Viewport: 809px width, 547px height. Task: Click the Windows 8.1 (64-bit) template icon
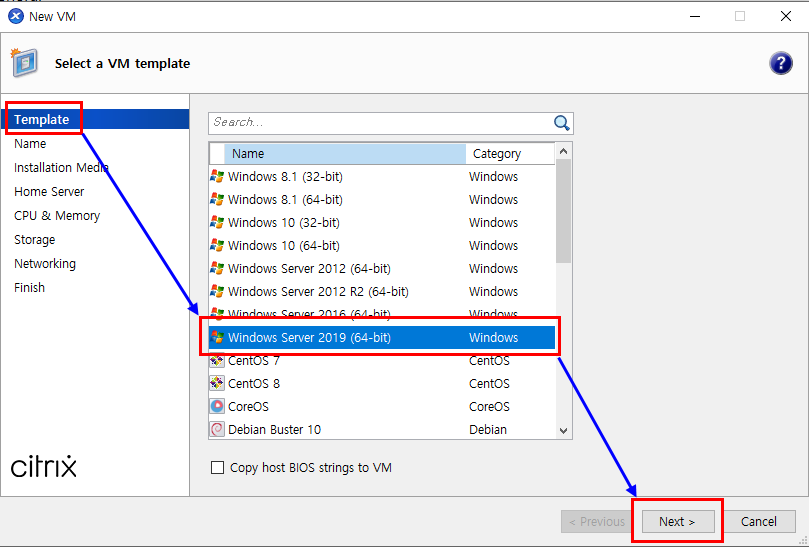217,200
